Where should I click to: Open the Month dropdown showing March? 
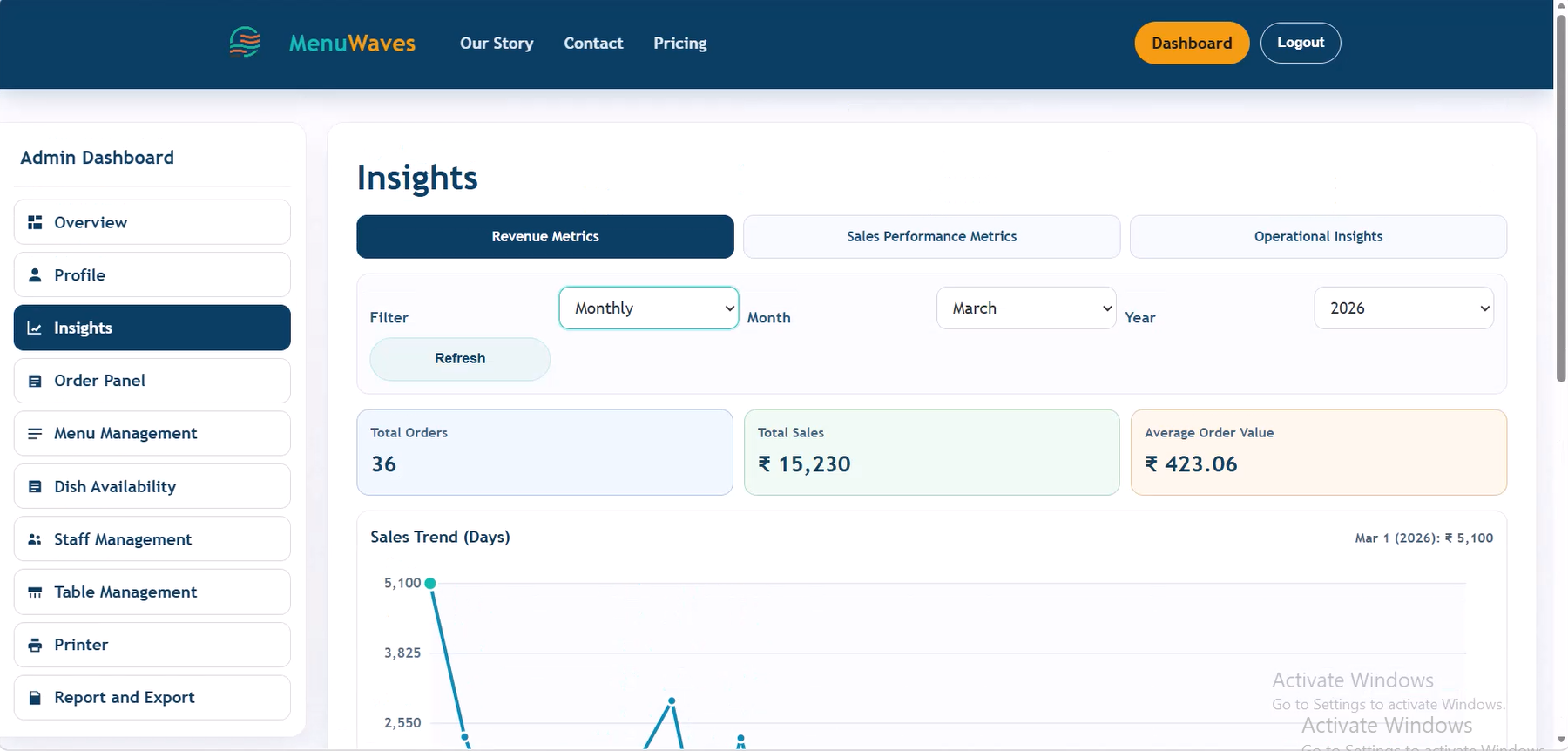point(1026,308)
